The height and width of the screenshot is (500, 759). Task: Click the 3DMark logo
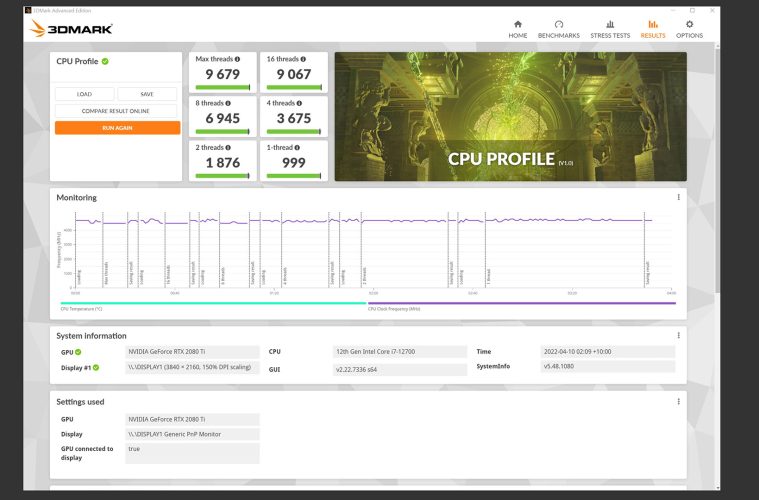pos(71,29)
